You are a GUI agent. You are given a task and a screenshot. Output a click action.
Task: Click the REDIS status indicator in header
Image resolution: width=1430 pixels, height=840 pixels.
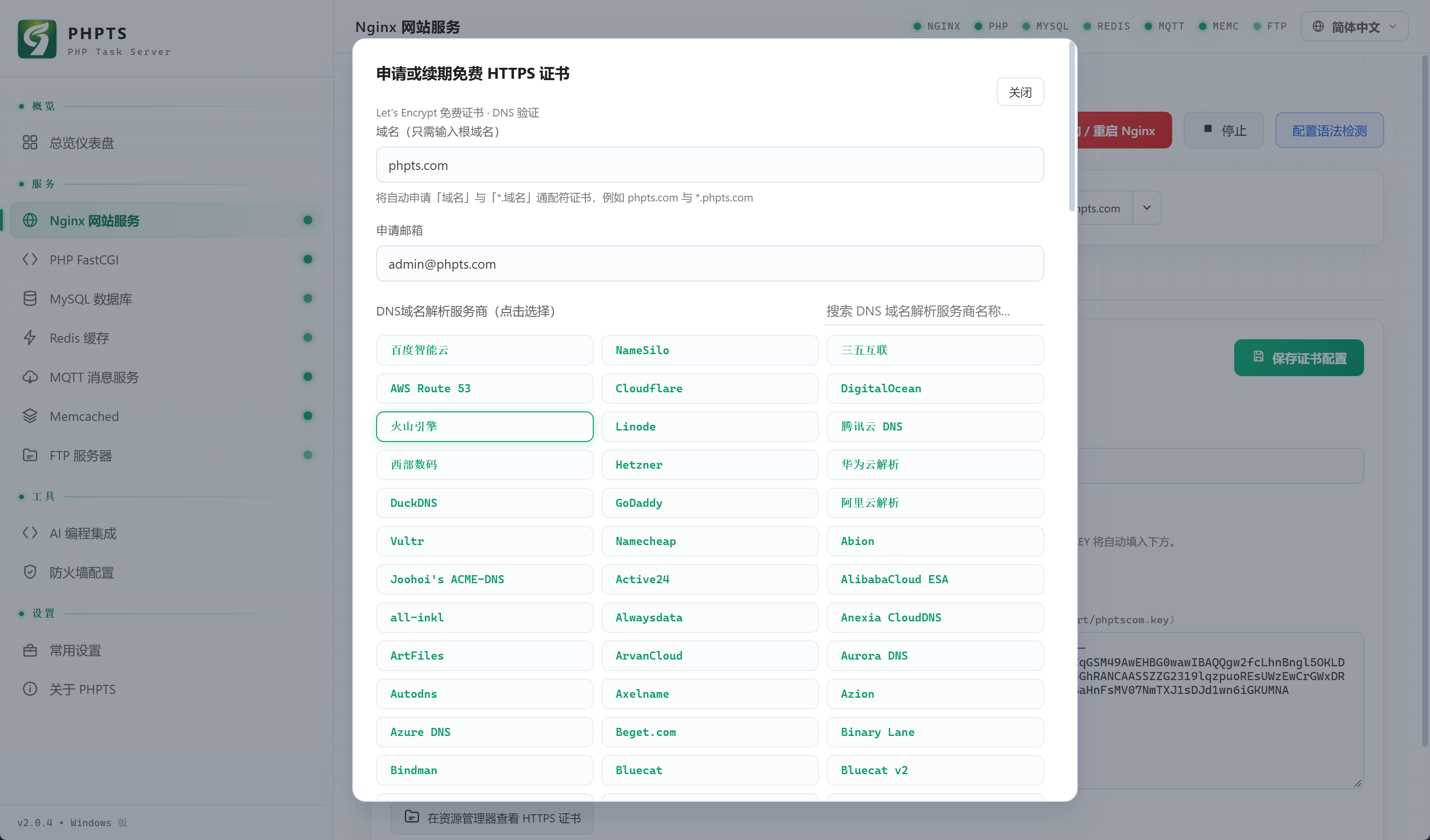click(x=1106, y=26)
